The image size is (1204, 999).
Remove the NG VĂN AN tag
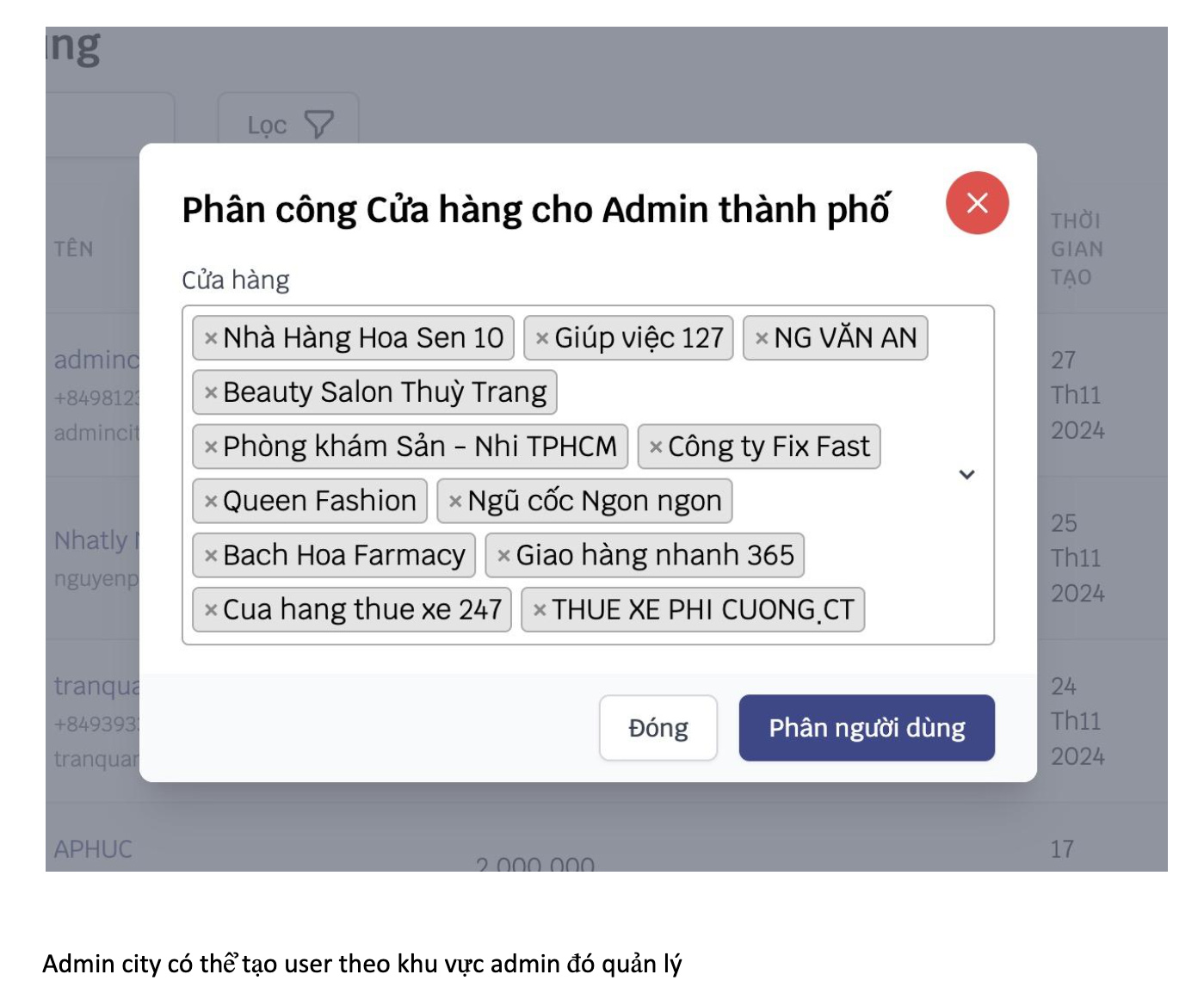[761, 338]
